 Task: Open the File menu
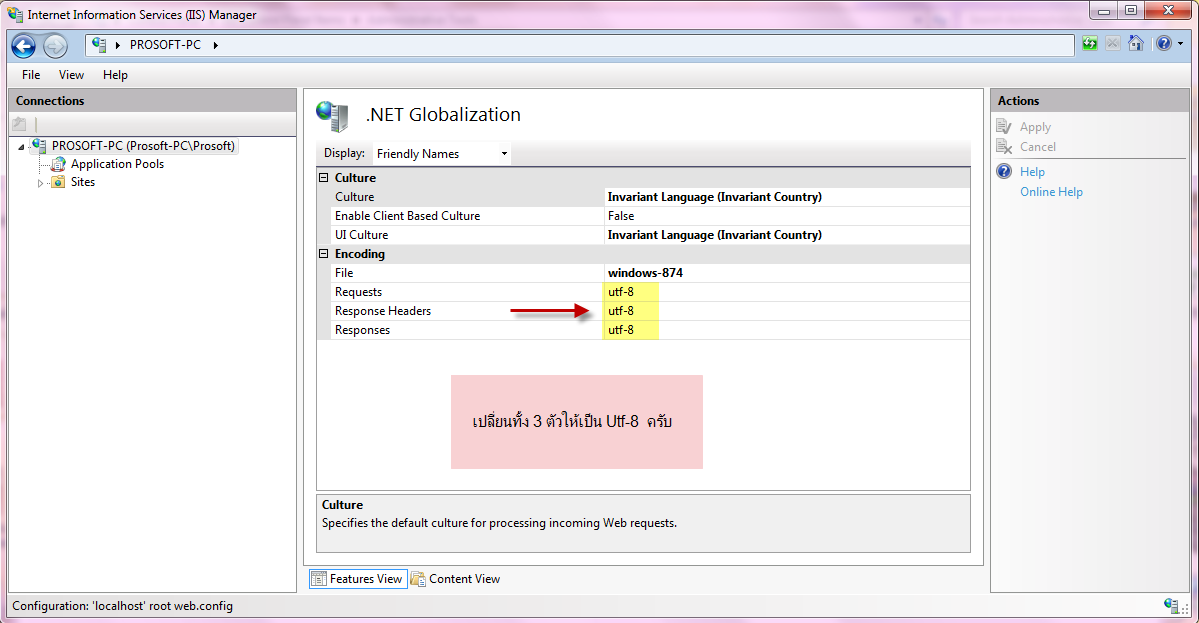pos(31,75)
